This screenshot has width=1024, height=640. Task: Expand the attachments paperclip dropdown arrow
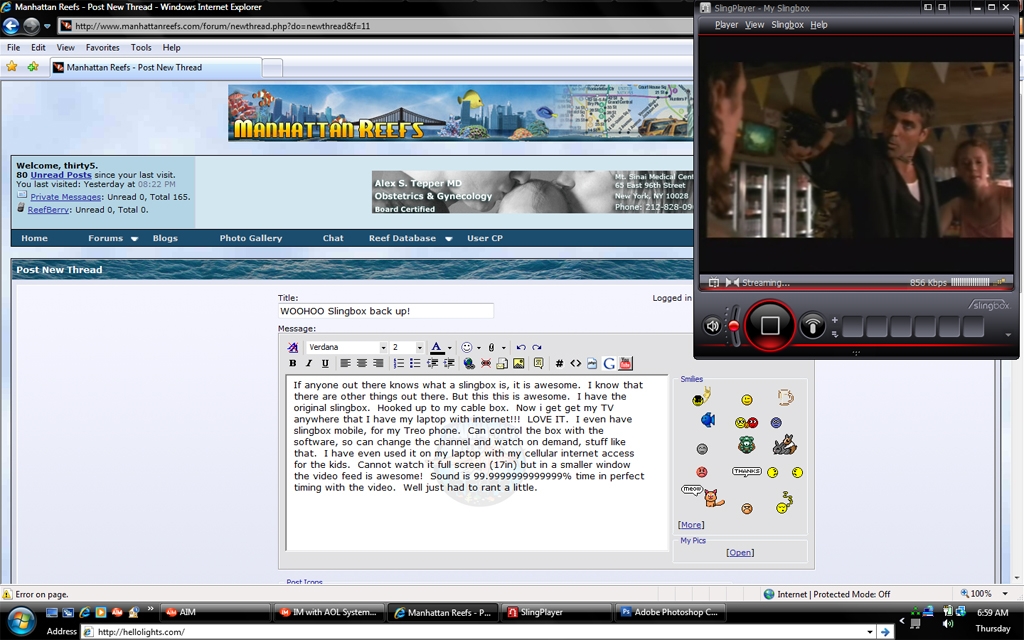(x=504, y=348)
